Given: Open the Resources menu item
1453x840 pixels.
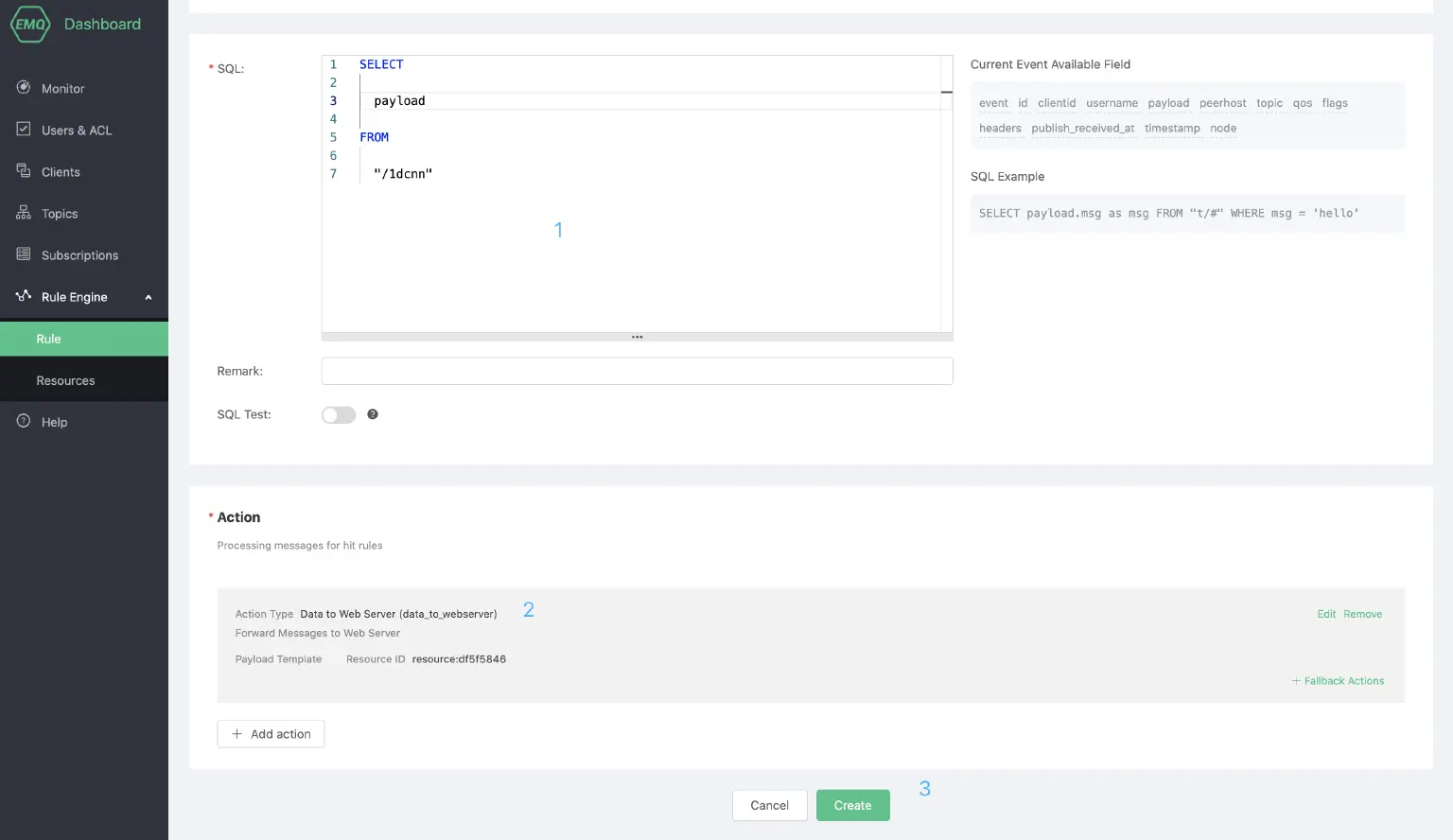Looking at the screenshot, I should (x=65, y=380).
